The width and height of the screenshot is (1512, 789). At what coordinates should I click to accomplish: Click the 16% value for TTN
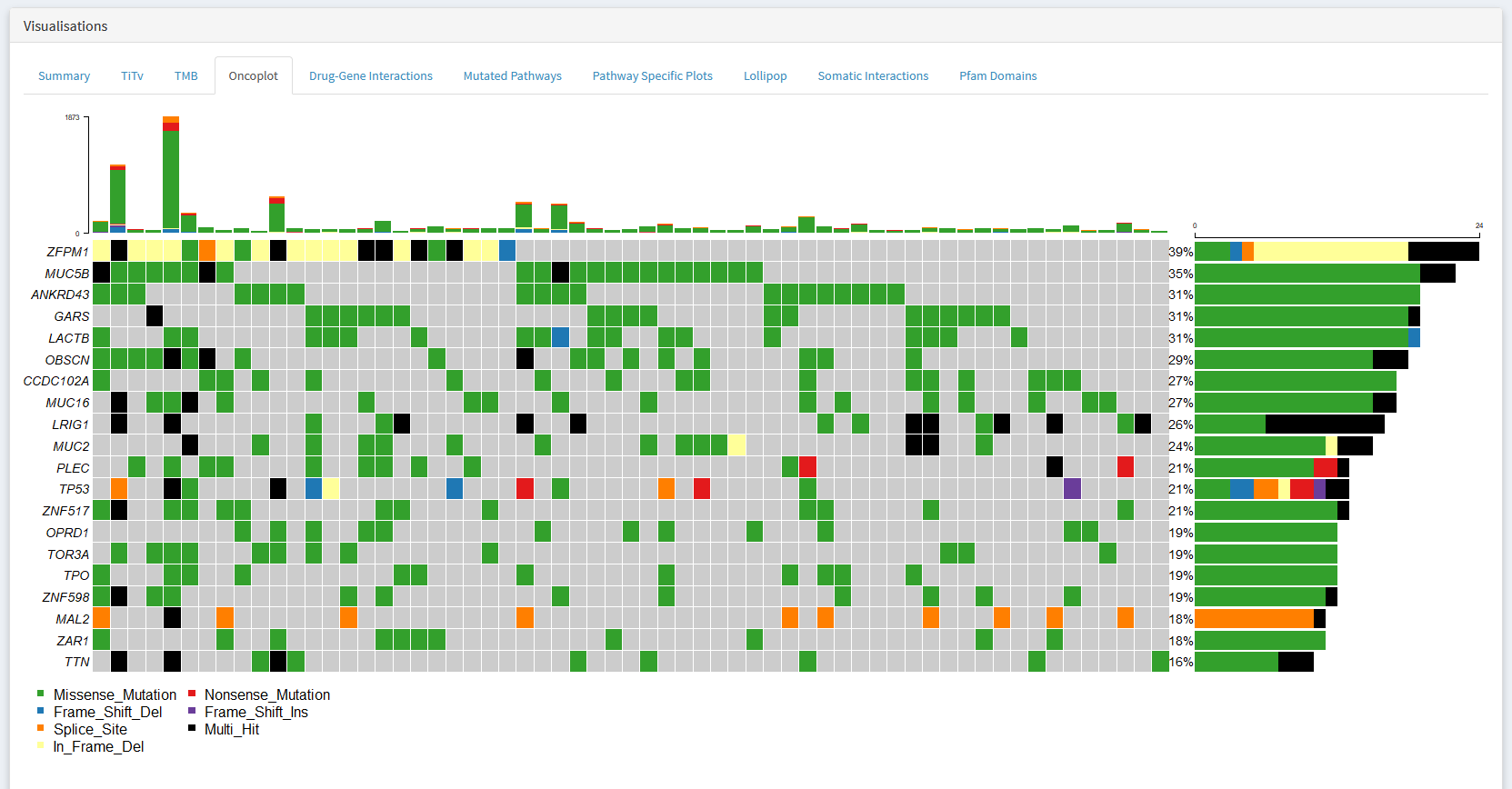click(1181, 662)
